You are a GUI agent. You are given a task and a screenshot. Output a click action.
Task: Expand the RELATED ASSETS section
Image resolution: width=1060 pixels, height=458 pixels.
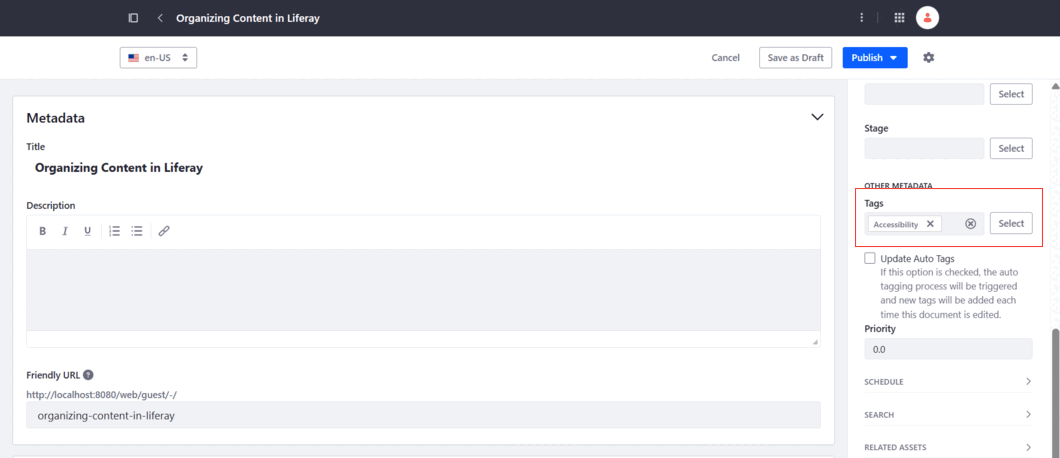pos(948,447)
